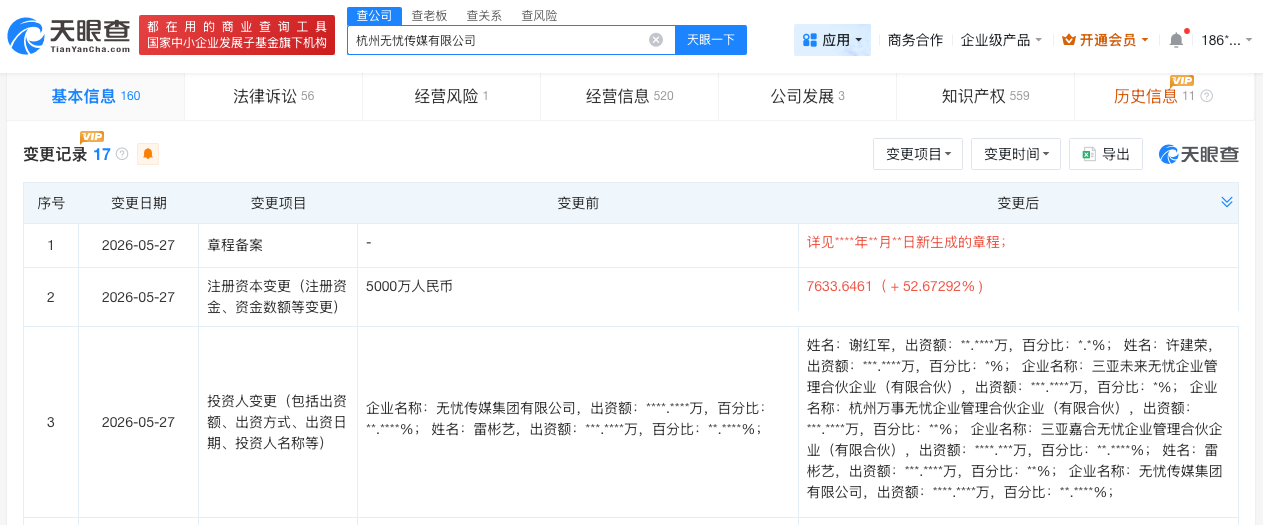
Task: Click the 变更日期 column header
Action: 139,203
